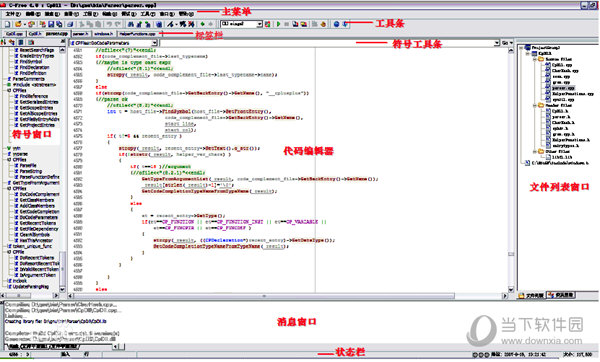Image resolution: width=600 pixels, height=362 pixels.
Task: Collapse the first CPFiles node in symbol tree
Action: pyautogui.click(x=9, y=91)
